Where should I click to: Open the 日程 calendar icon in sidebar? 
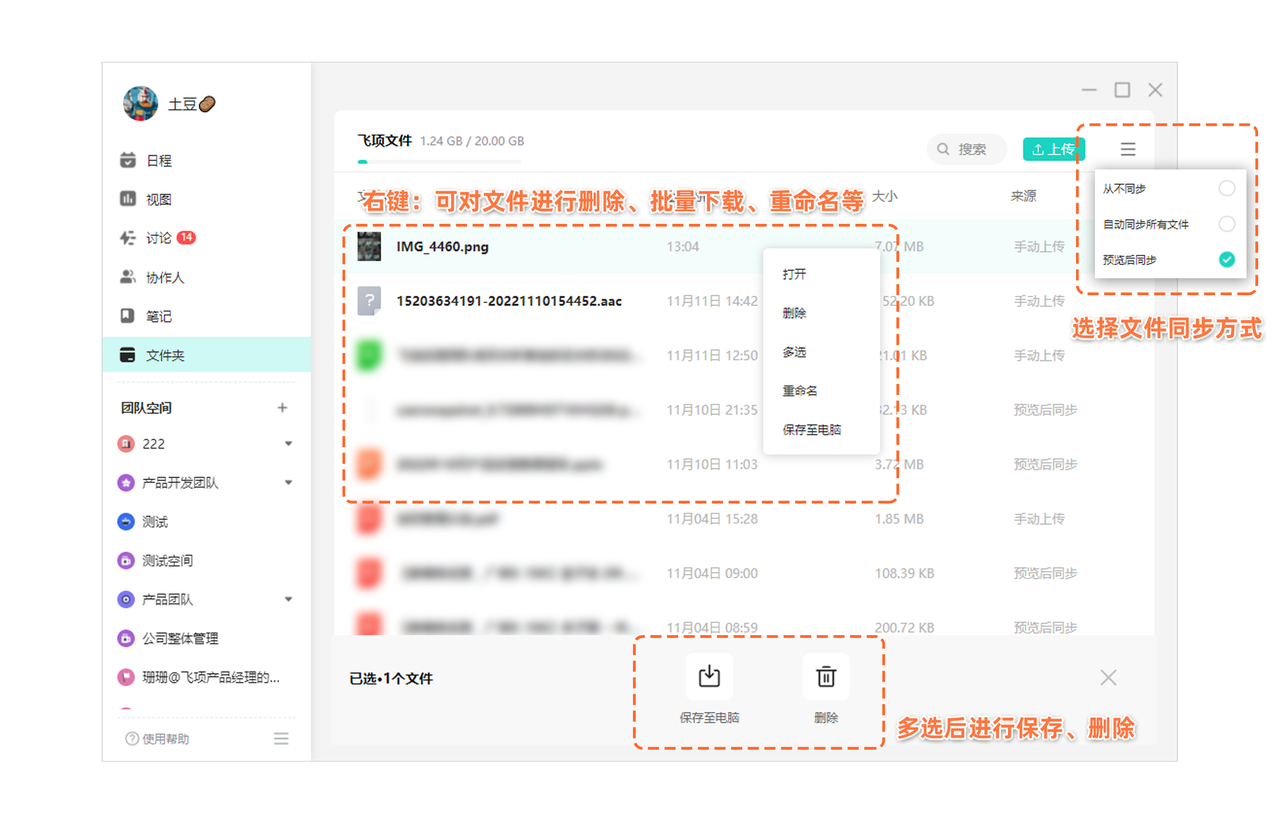pyautogui.click(x=128, y=160)
